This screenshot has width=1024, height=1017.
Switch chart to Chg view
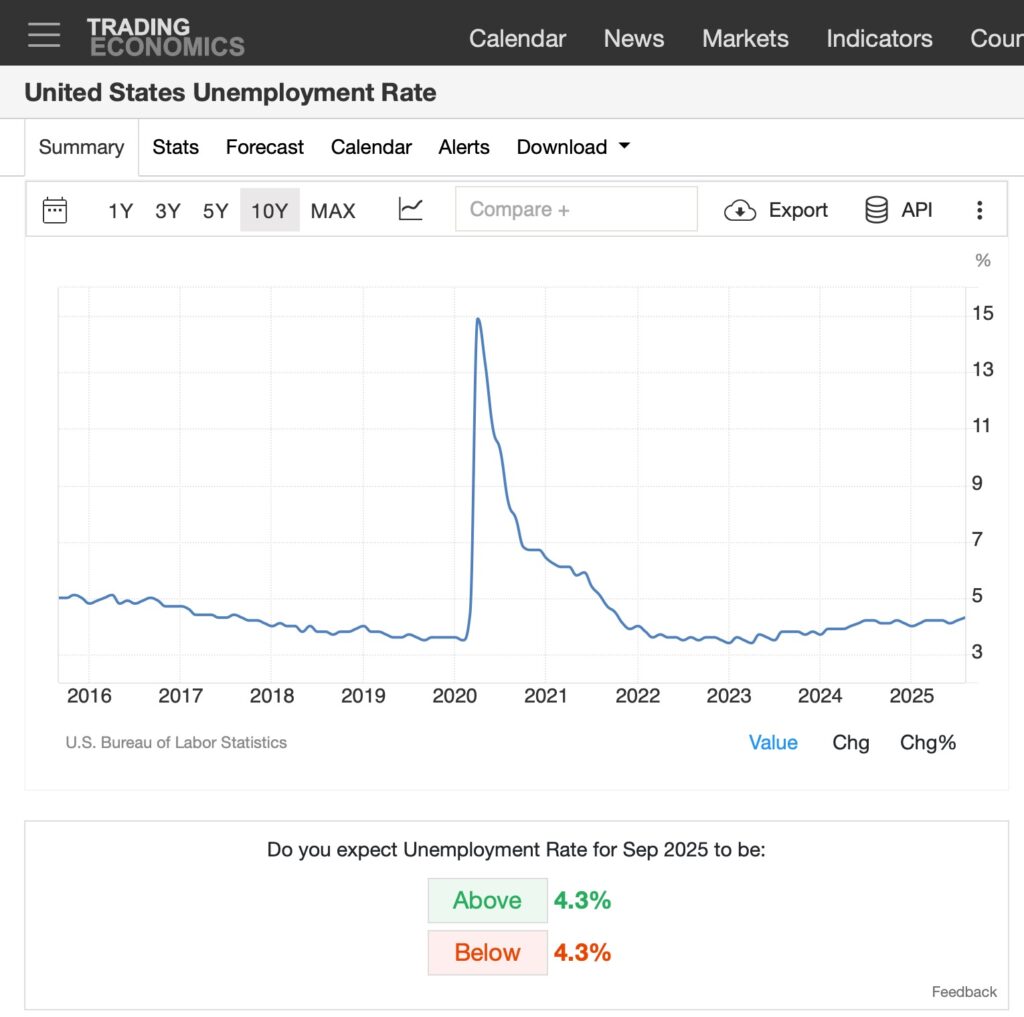[850, 743]
